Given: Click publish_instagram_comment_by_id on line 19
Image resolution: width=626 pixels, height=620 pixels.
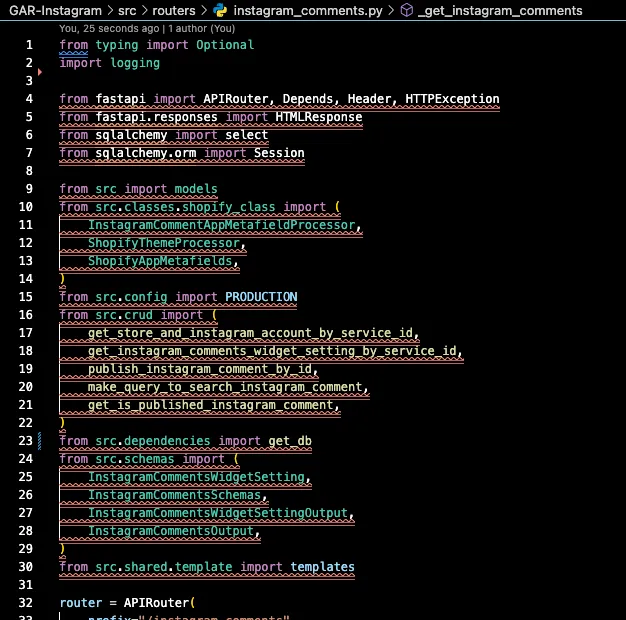Looking at the screenshot, I should pos(200,369).
